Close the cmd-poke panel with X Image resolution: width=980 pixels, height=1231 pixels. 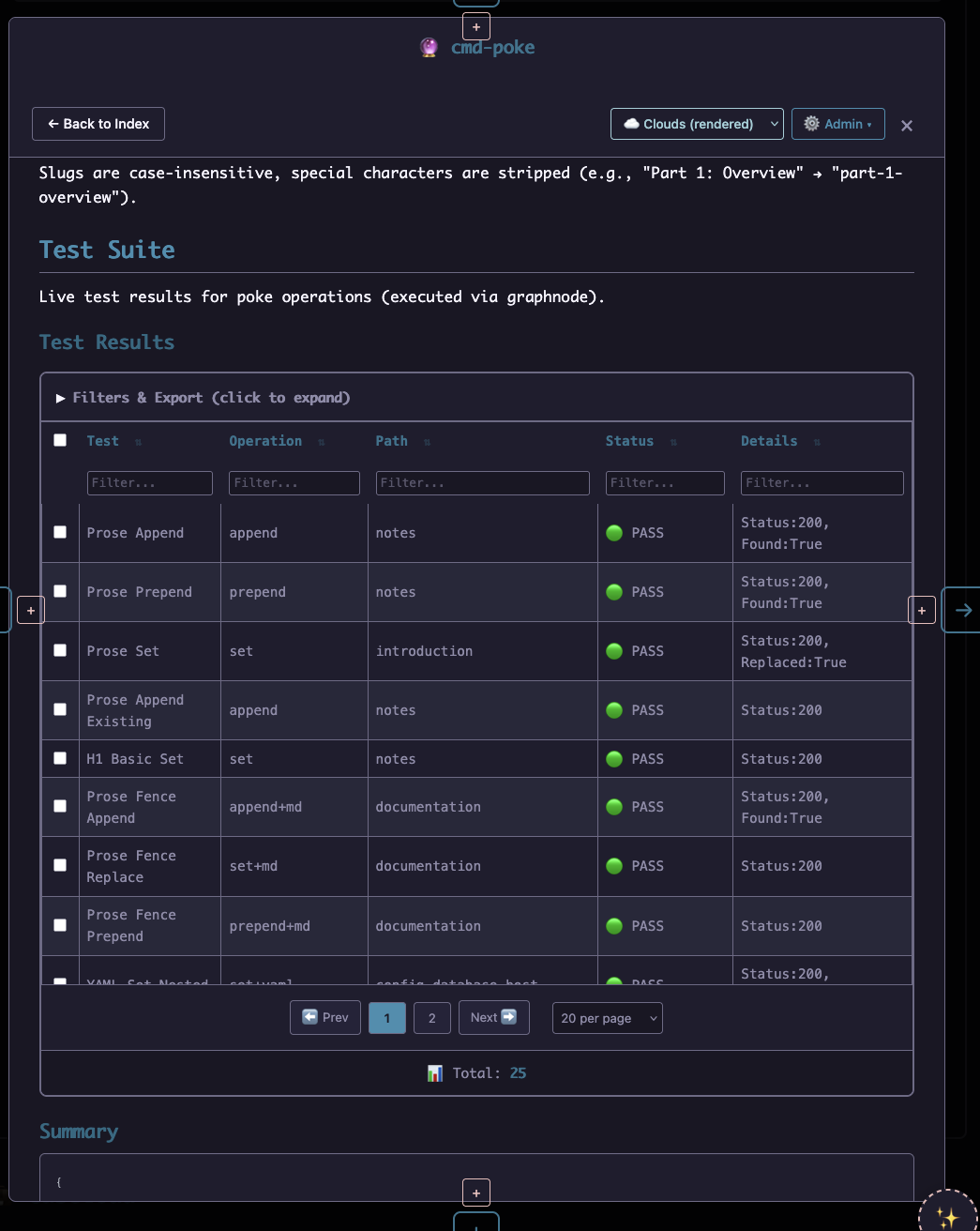(906, 126)
